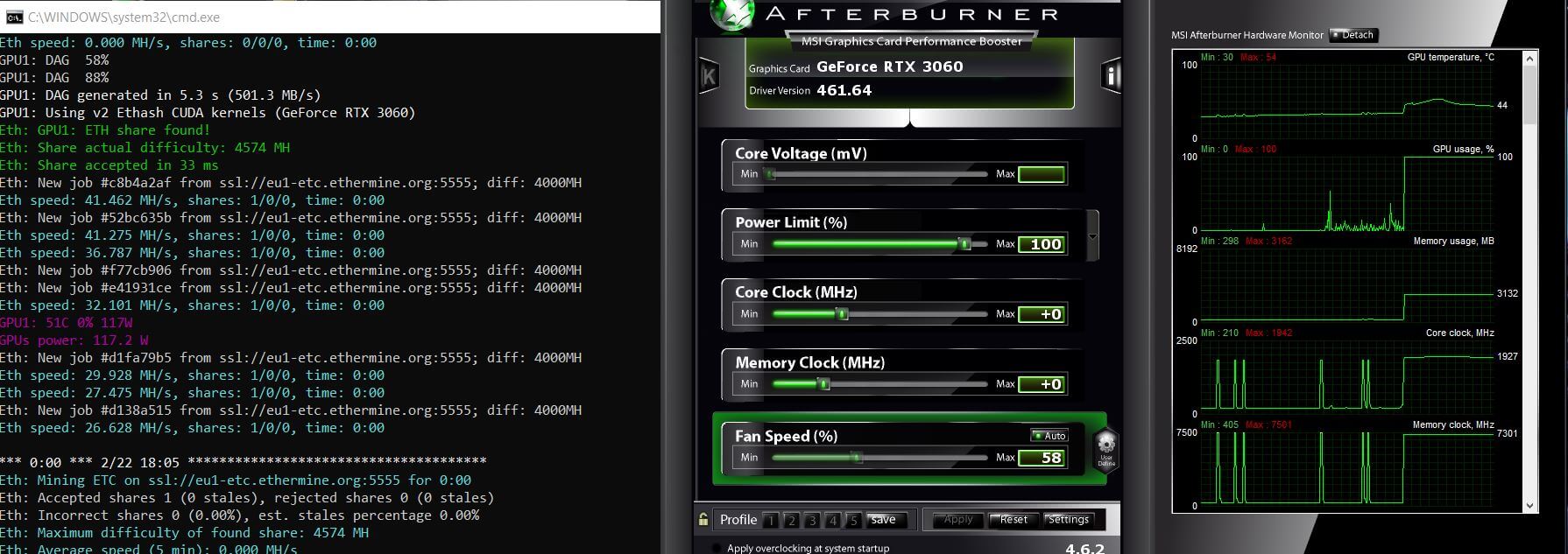The height and width of the screenshot is (554, 1568).
Task: Click the profile lock padlock icon
Action: pyautogui.click(x=703, y=519)
